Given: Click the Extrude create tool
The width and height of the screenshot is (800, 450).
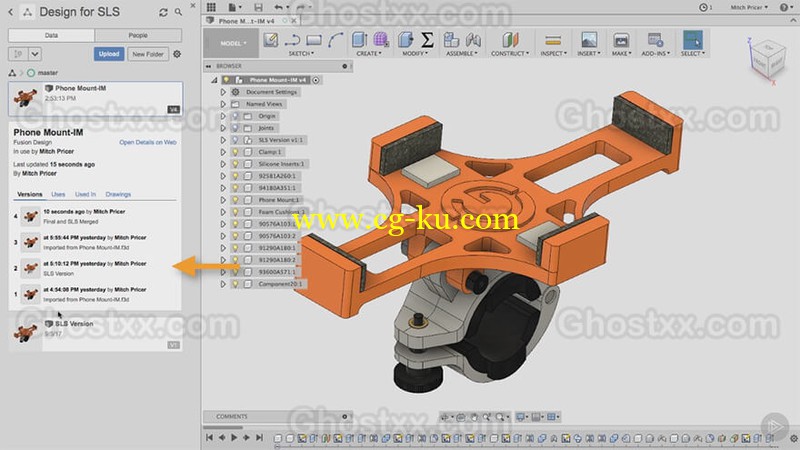Looking at the screenshot, I should click(x=360, y=40).
